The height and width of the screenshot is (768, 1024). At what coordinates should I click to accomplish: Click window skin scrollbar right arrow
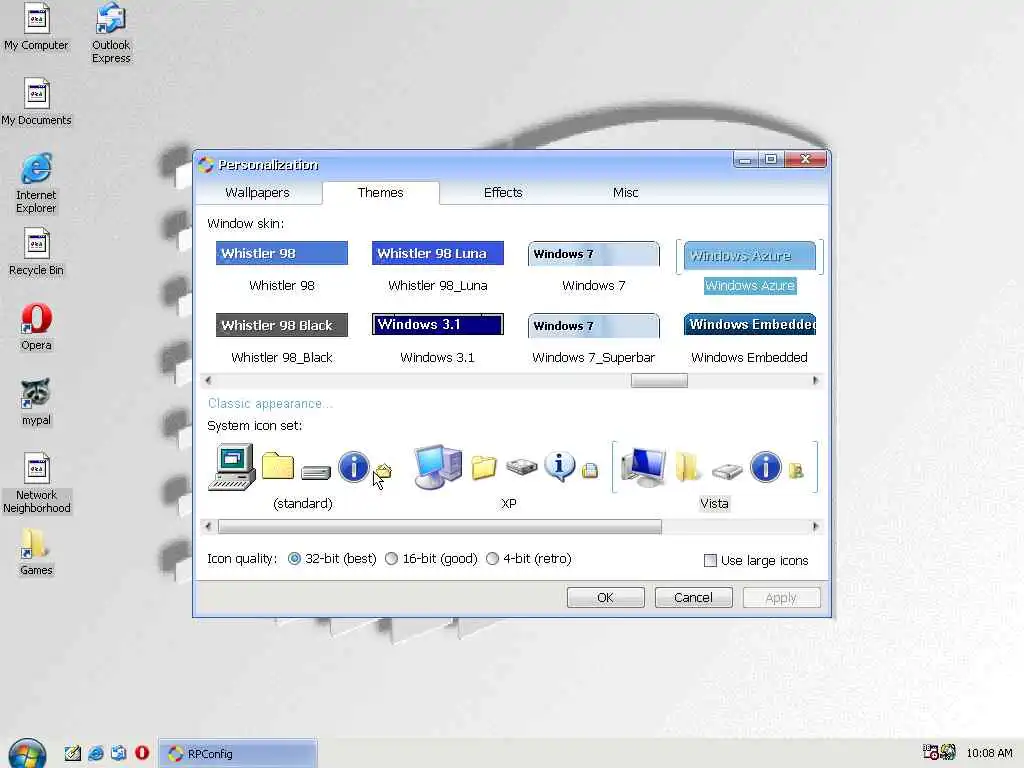[x=815, y=381]
